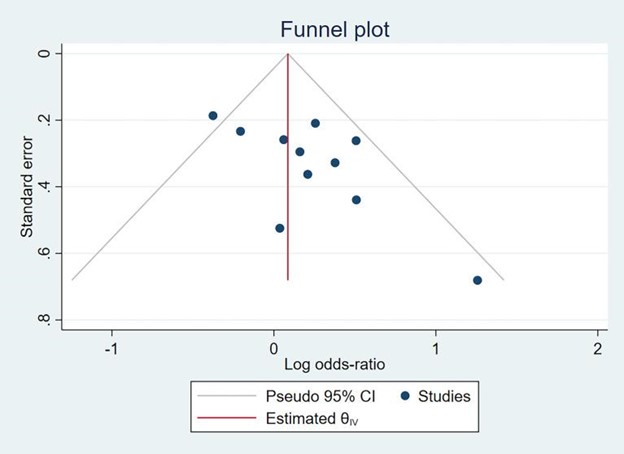Viewport: 624px width, 454px height.
Task: Select the "Log odds-ratio" x-axis label
Action: pyautogui.click(x=334, y=364)
